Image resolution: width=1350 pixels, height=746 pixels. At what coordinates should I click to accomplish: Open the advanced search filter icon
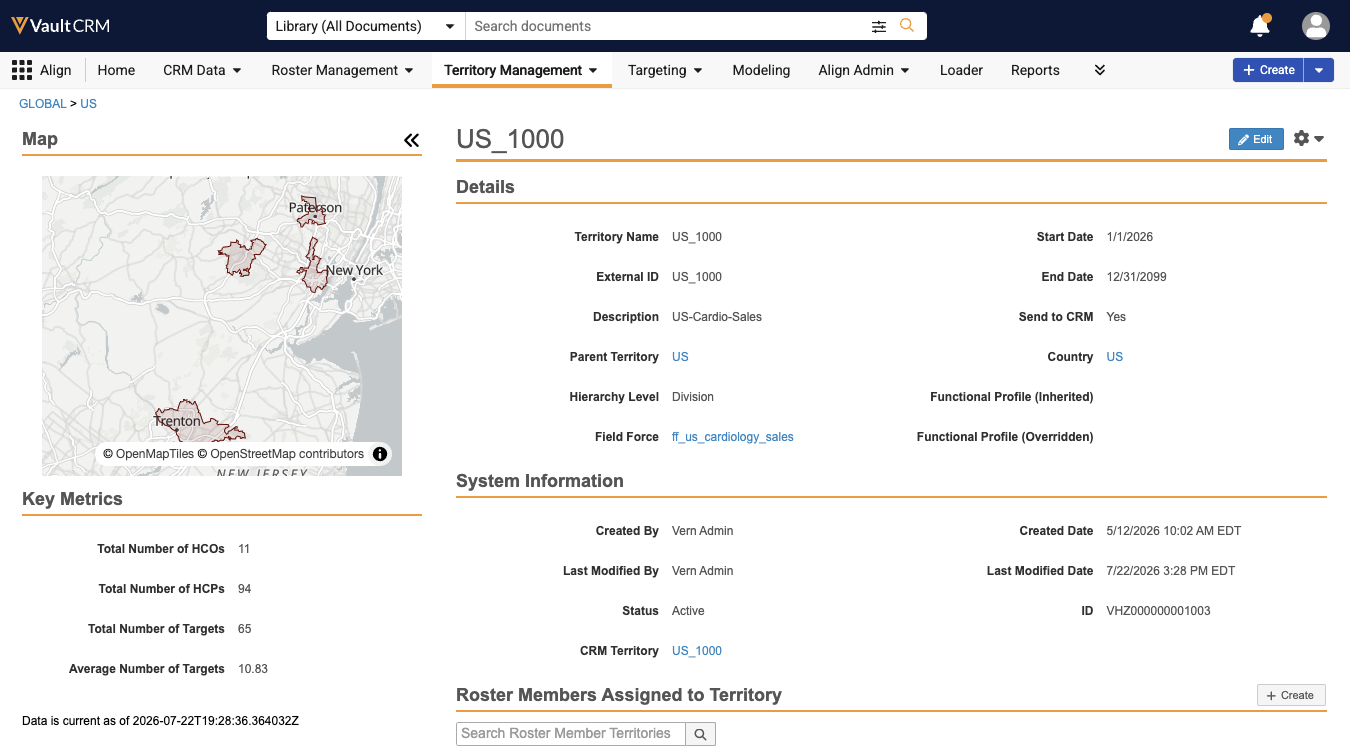[x=879, y=26]
